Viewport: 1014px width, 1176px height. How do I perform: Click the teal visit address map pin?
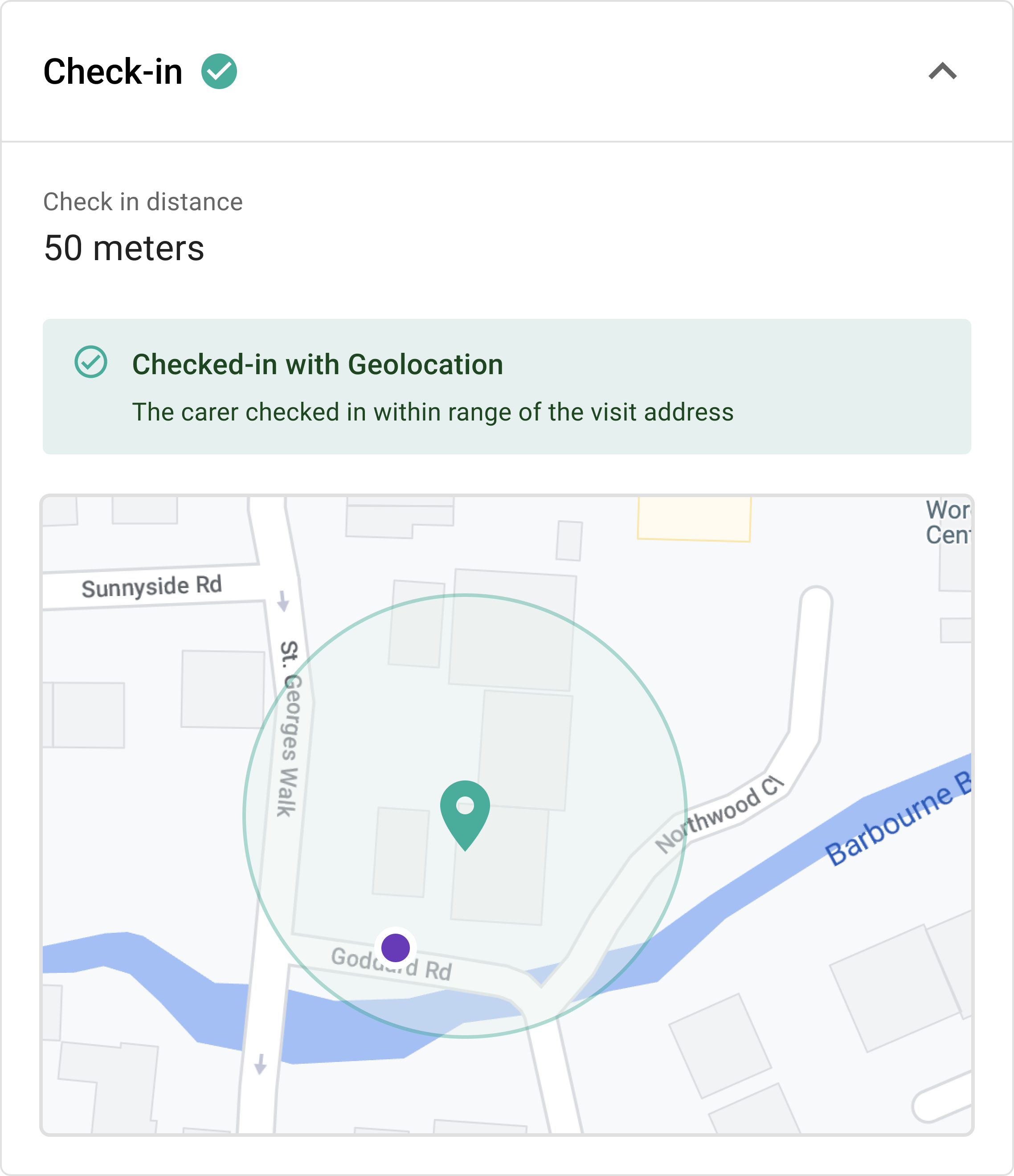(x=465, y=815)
